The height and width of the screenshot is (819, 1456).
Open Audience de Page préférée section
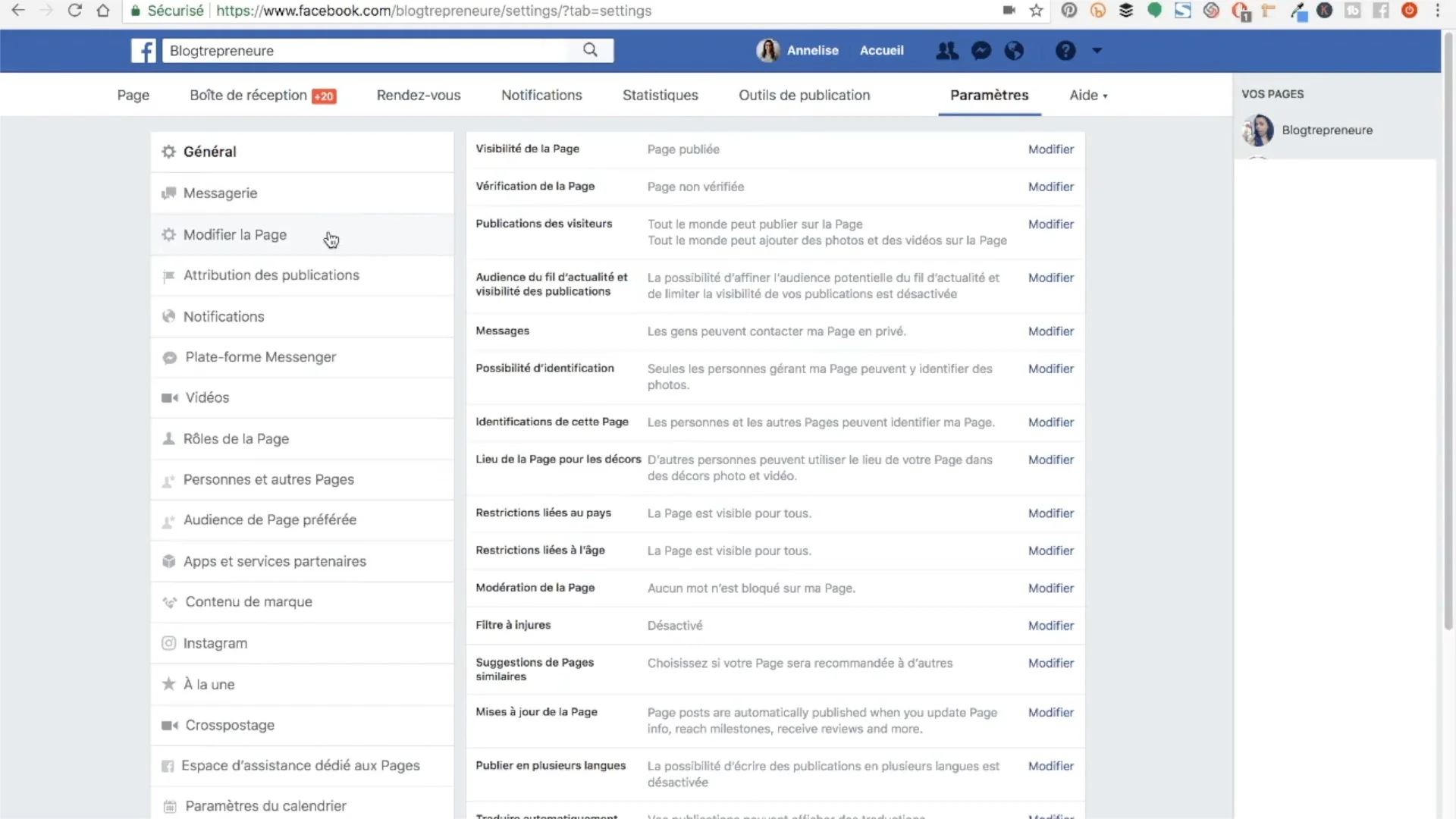302,520
